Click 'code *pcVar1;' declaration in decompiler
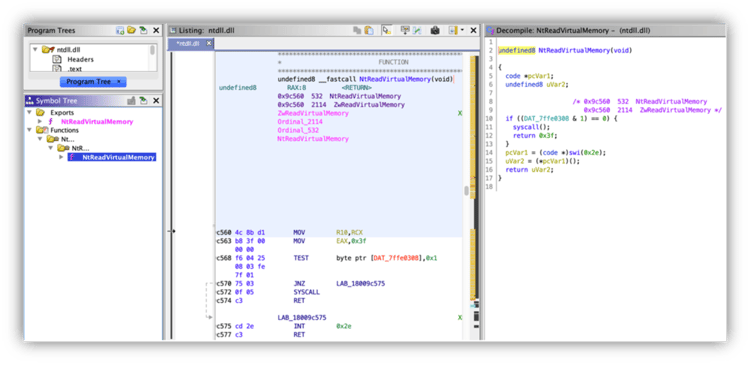 point(529,76)
